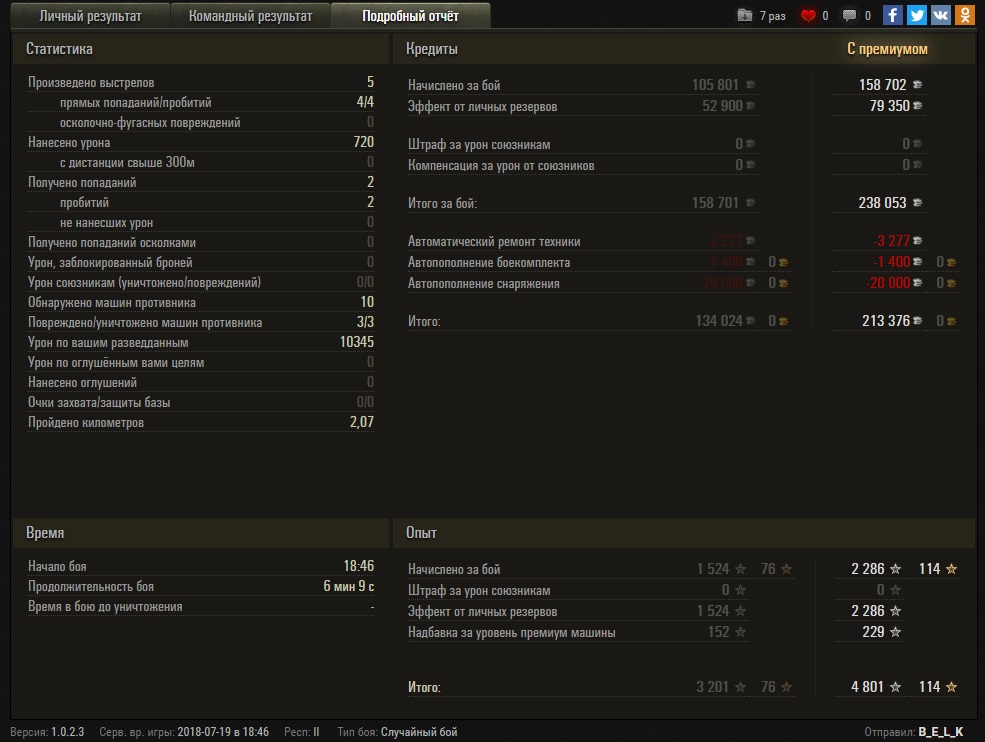This screenshot has height=742, width=985.
Task: Switch to Командный результат tab
Action: coord(250,16)
